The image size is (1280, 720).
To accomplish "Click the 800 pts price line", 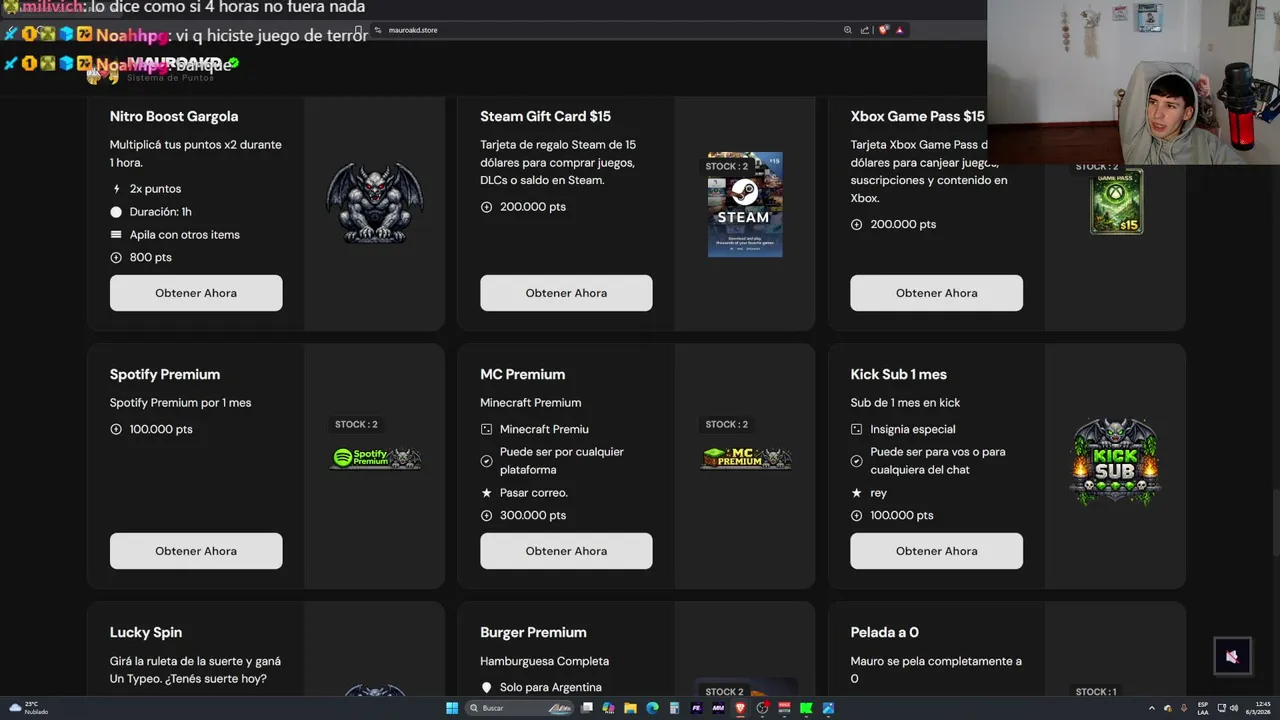I will 141,257.
